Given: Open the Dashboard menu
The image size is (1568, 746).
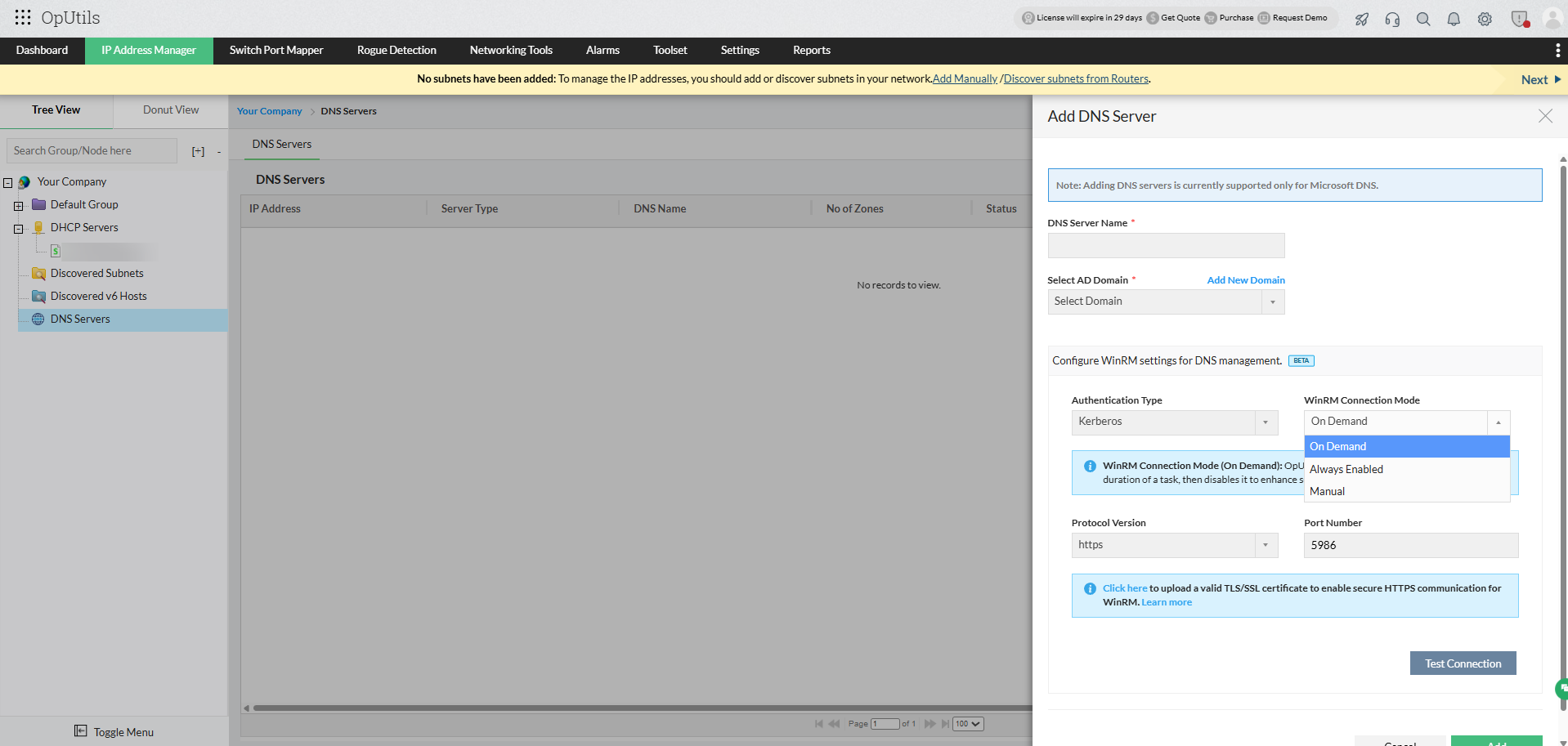Looking at the screenshot, I should coord(43,51).
